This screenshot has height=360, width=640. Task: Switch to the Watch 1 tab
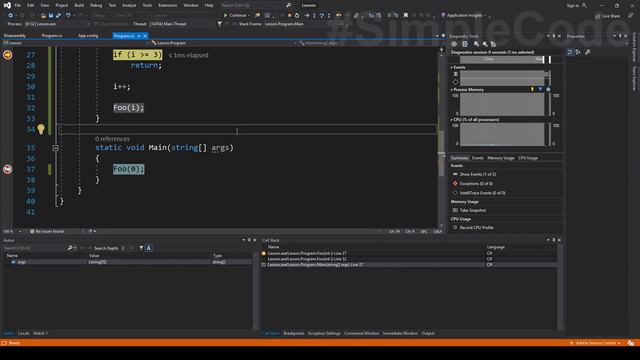click(40, 333)
